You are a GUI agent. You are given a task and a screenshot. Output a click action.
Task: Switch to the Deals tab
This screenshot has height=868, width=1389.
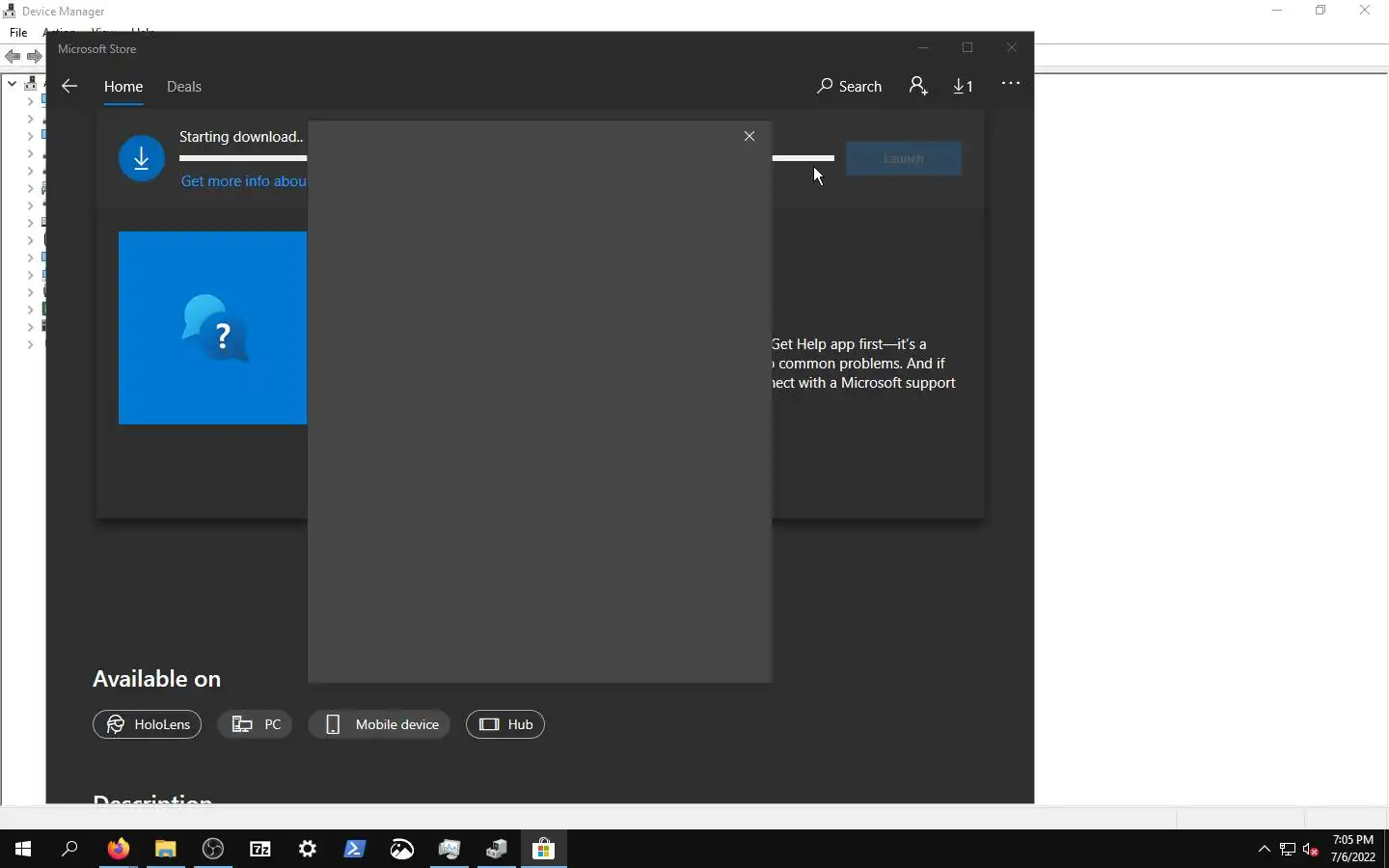tap(183, 86)
